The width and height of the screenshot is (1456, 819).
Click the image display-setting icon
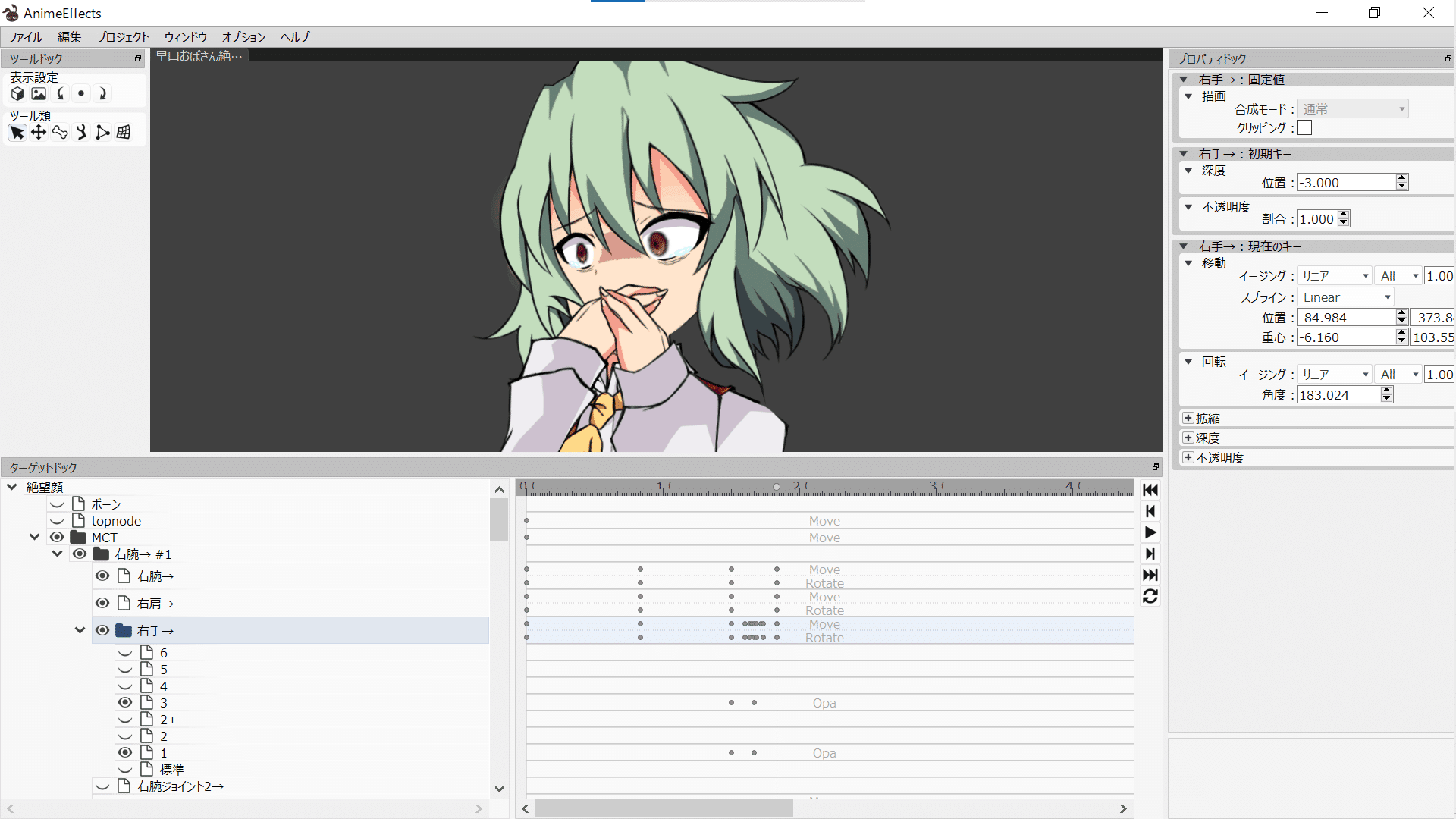[x=39, y=94]
